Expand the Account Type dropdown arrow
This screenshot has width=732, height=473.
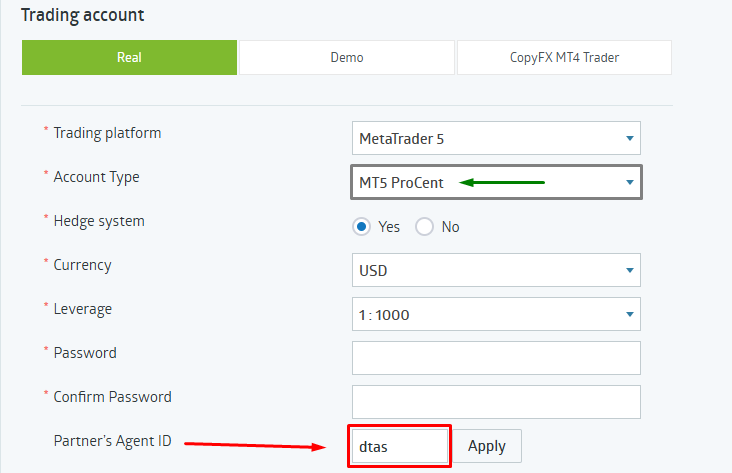point(629,183)
